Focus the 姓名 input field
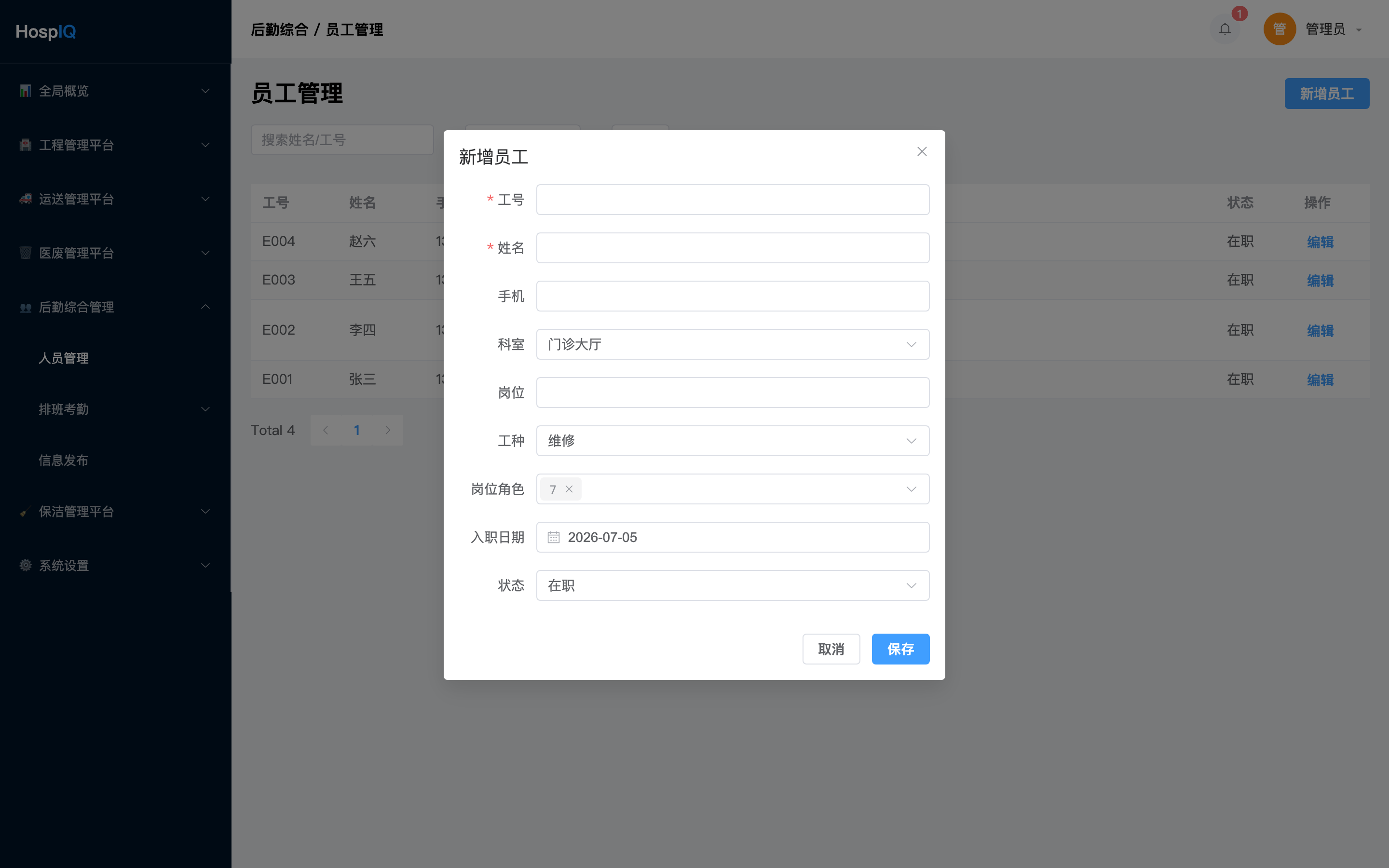 tap(733, 248)
